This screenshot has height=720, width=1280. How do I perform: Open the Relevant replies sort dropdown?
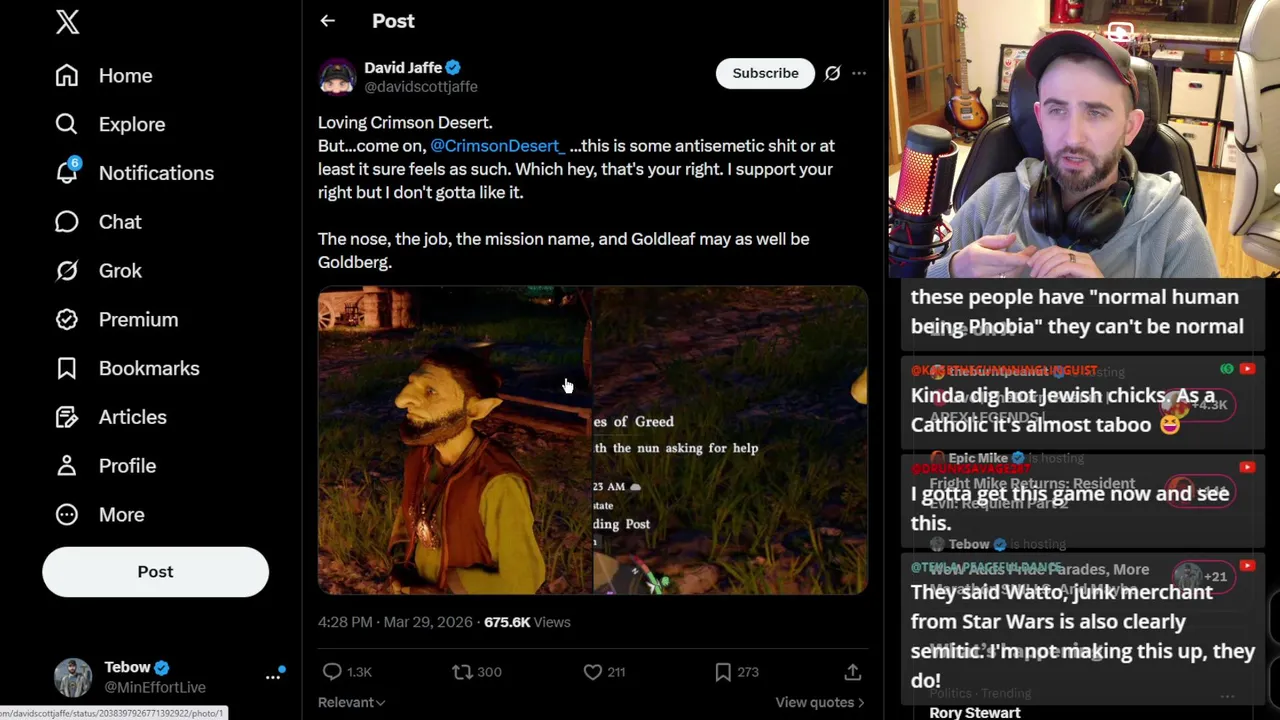pyautogui.click(x=351, y=702)
